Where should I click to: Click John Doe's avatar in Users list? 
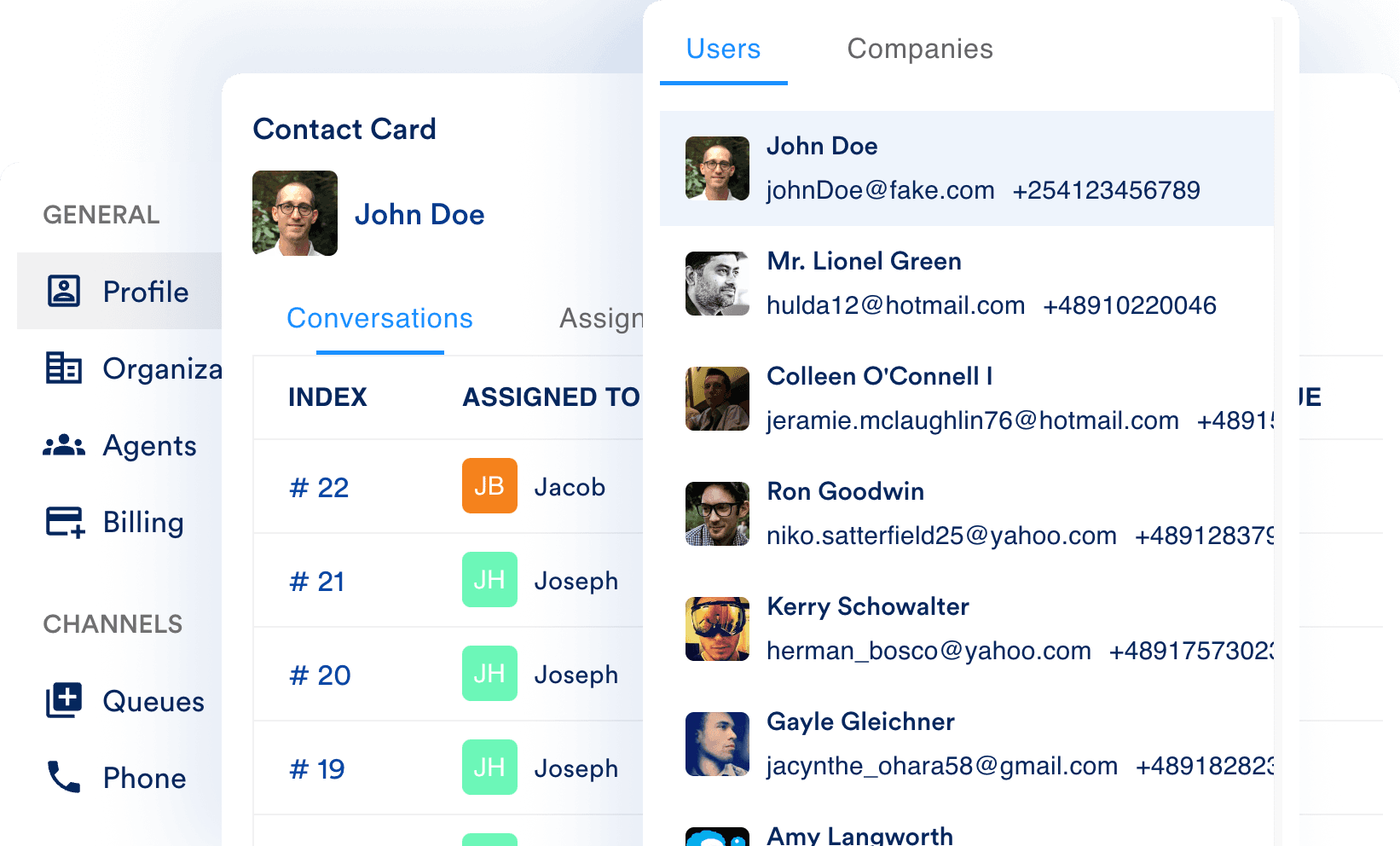coord(717,168)
